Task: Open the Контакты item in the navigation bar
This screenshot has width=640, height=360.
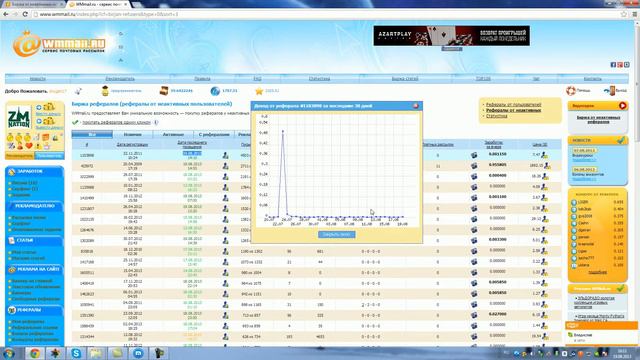Action: click(592, 78)
